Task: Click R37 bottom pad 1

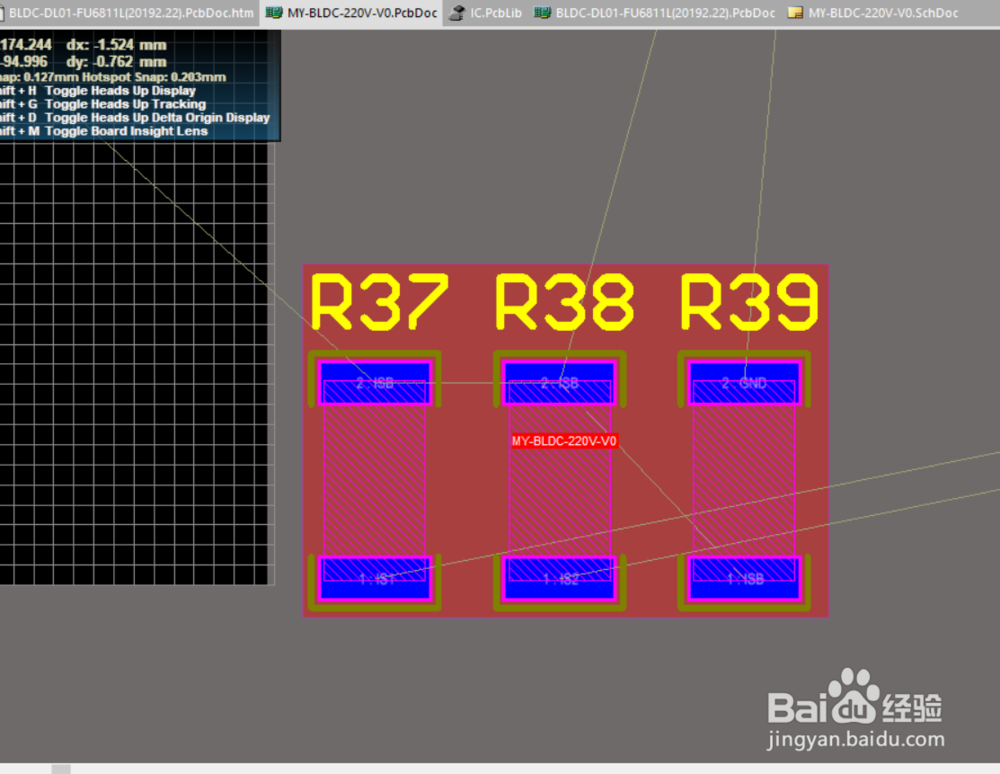Action: tap(375, 578)
